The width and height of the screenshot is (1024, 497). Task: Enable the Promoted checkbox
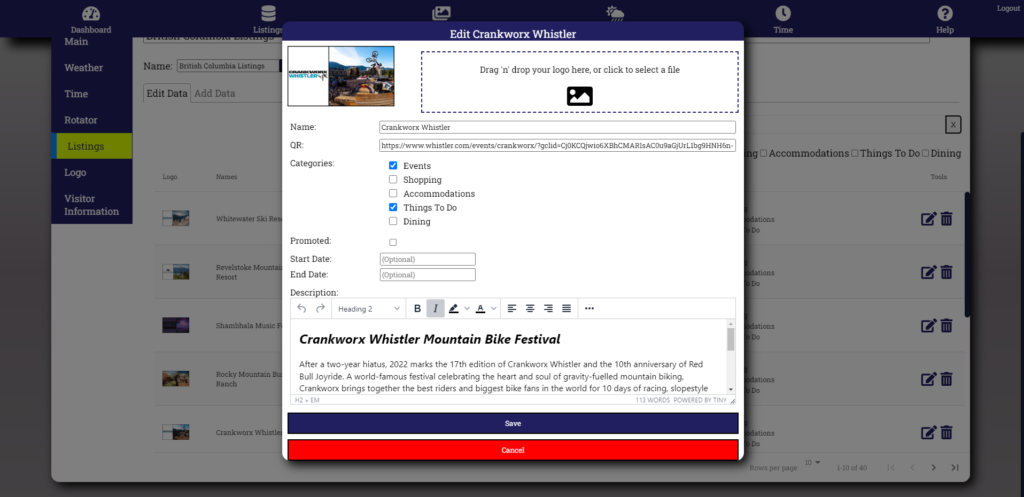point(393,242)
